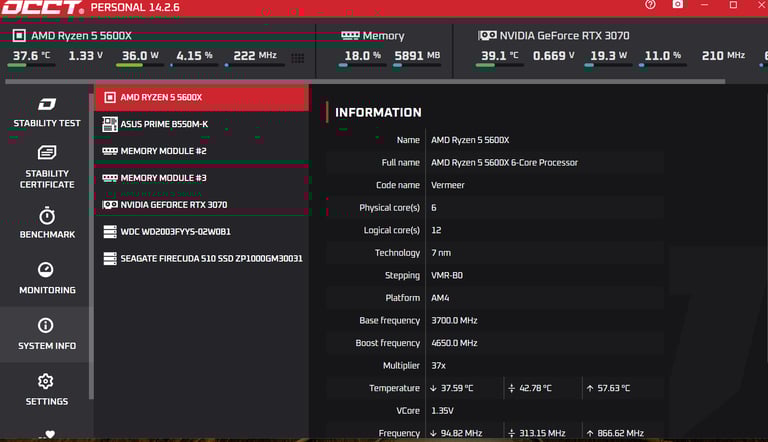Click the GPU usage 11.0 % reading
The width and height of the screenshot is (768, 442).
[x=663, y=56]
